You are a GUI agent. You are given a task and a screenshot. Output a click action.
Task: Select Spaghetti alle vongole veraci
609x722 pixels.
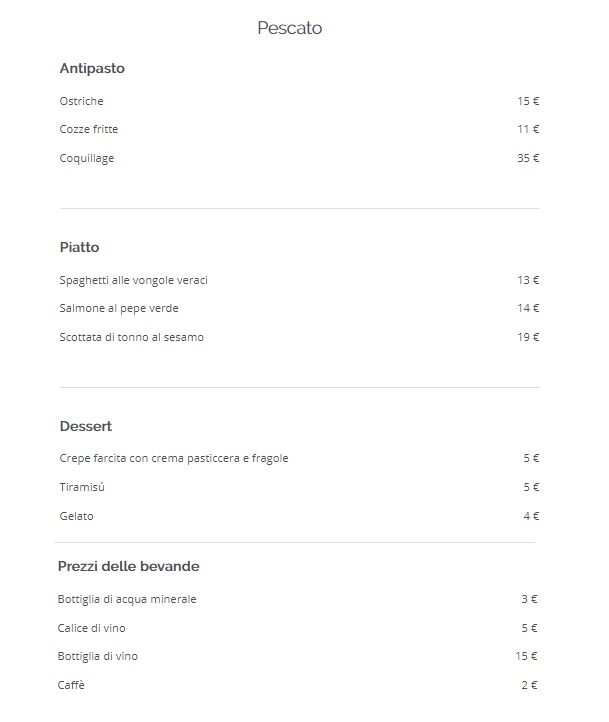pyautogui.click(x=133, y=280)
